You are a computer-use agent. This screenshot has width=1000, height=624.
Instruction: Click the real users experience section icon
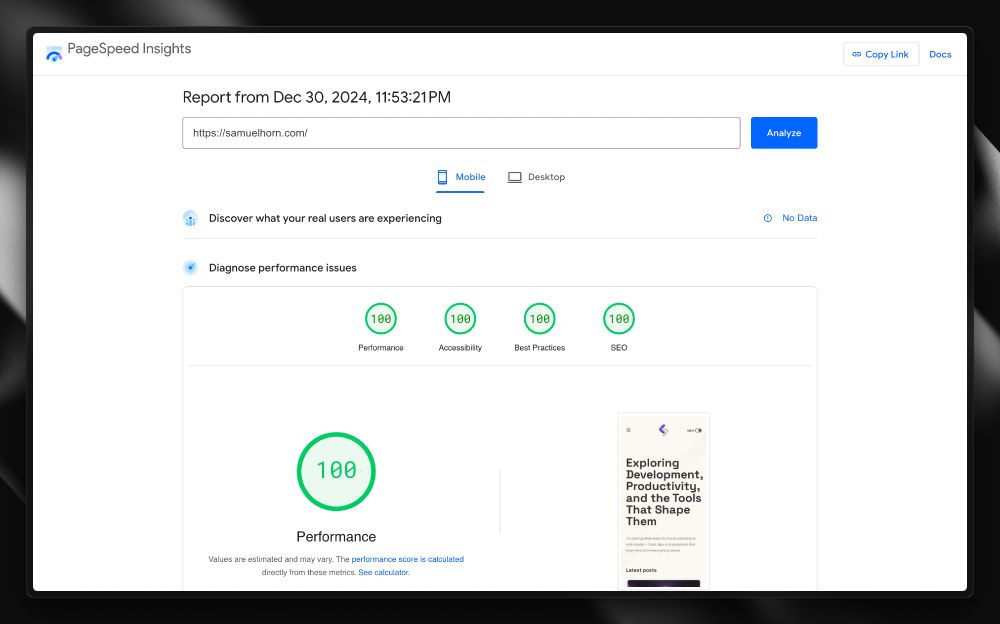[190, 218]
